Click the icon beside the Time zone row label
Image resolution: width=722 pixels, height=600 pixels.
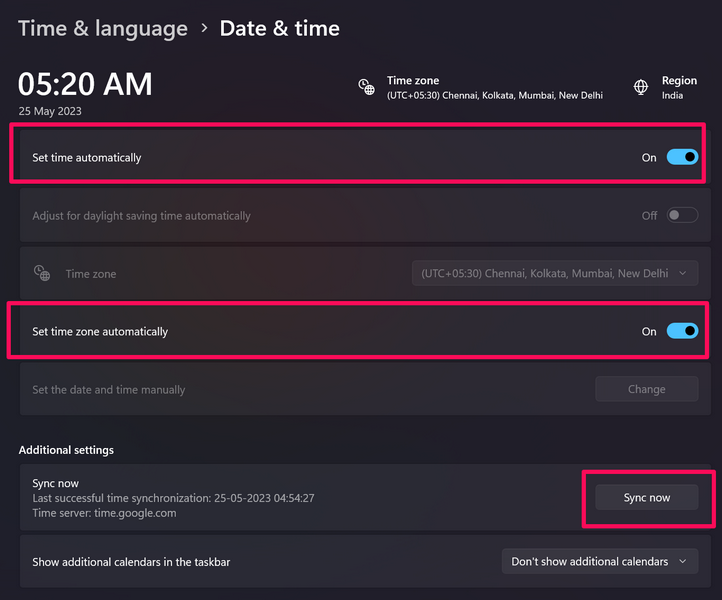coord(42,273)
